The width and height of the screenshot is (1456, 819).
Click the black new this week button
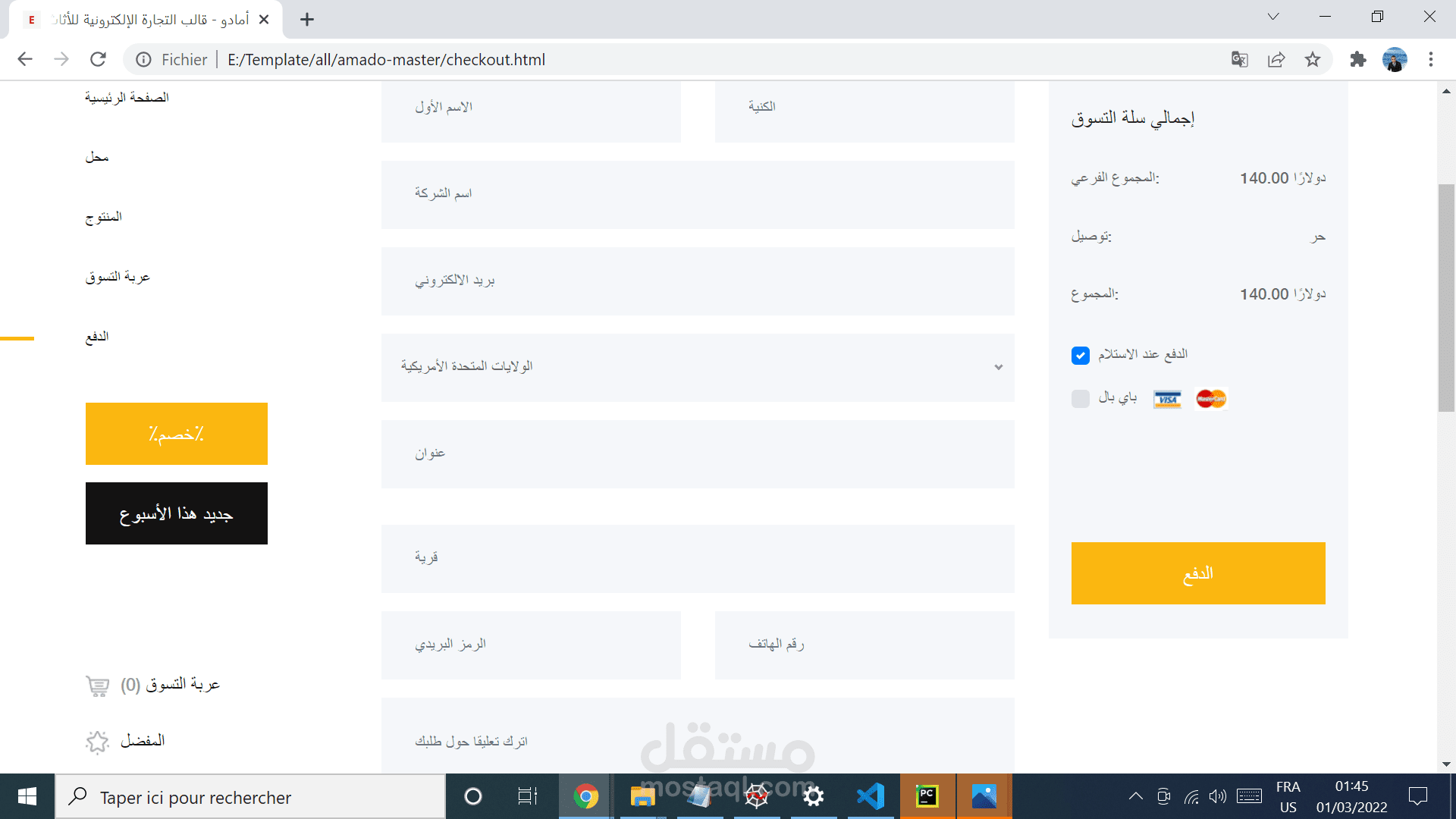tap(177, 513)
